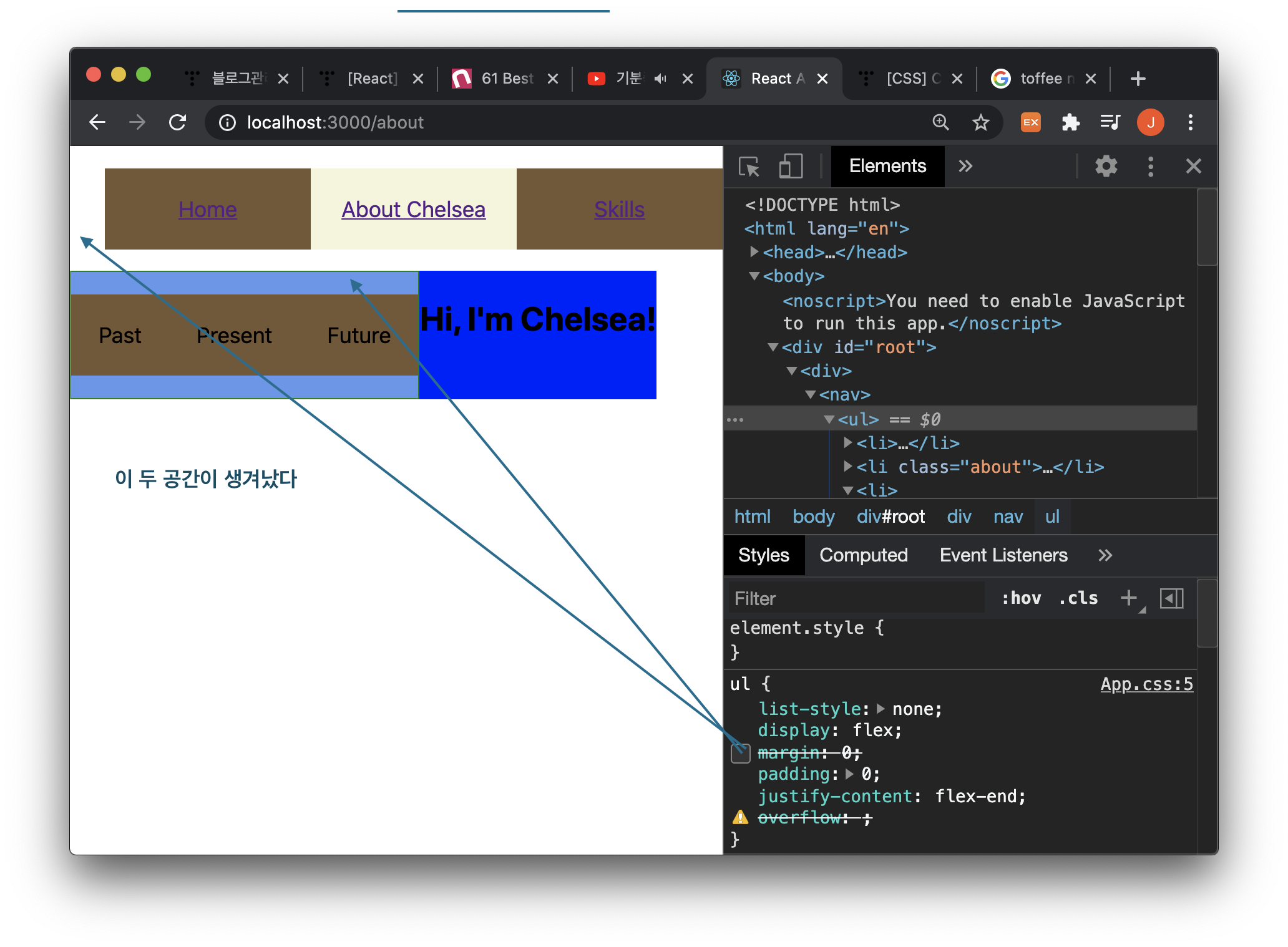This screenshot has height=947, width=1288.
Task: Open App.css:5 source link
Action: tap(1146, 684)
